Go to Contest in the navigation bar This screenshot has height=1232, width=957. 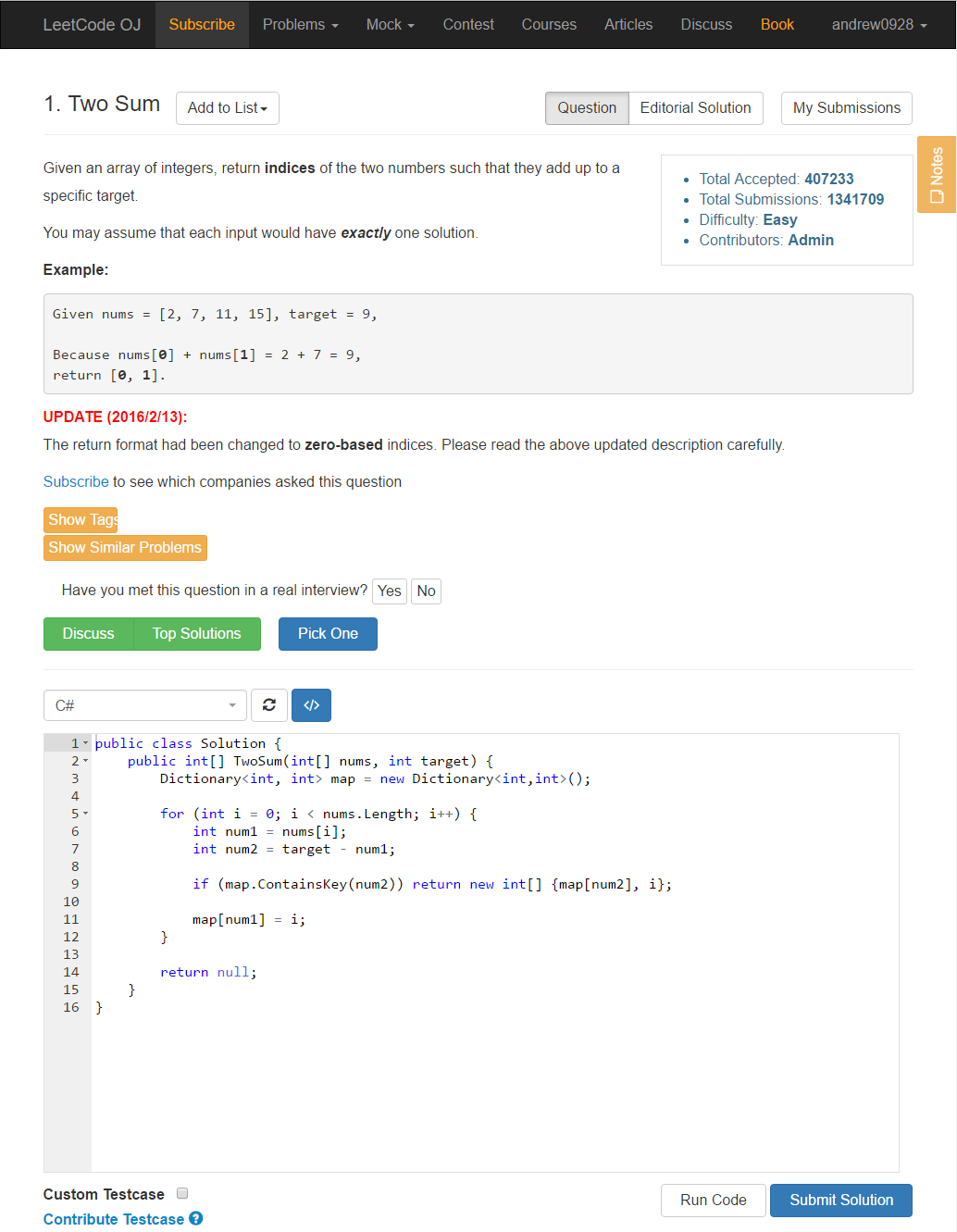tap(468, 25)
